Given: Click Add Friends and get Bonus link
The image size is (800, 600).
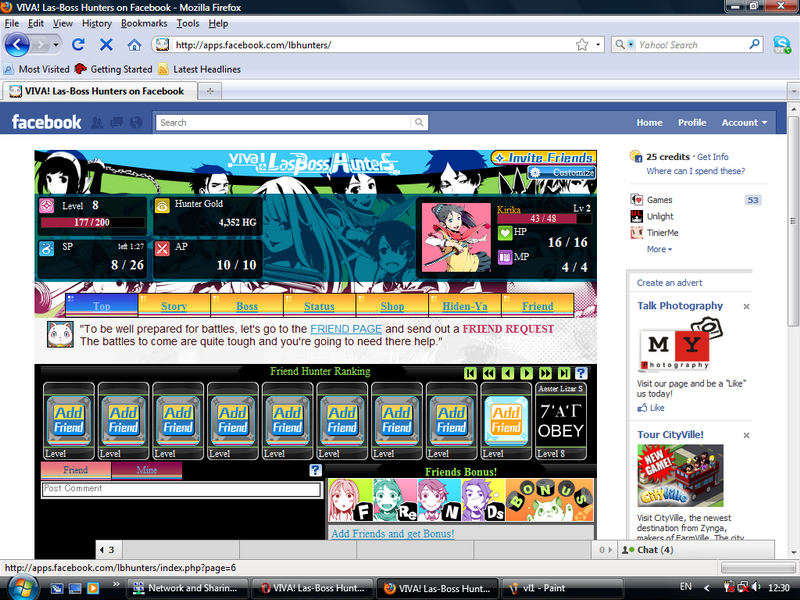Looking at the screenshot, I should (x=393, y=534).
